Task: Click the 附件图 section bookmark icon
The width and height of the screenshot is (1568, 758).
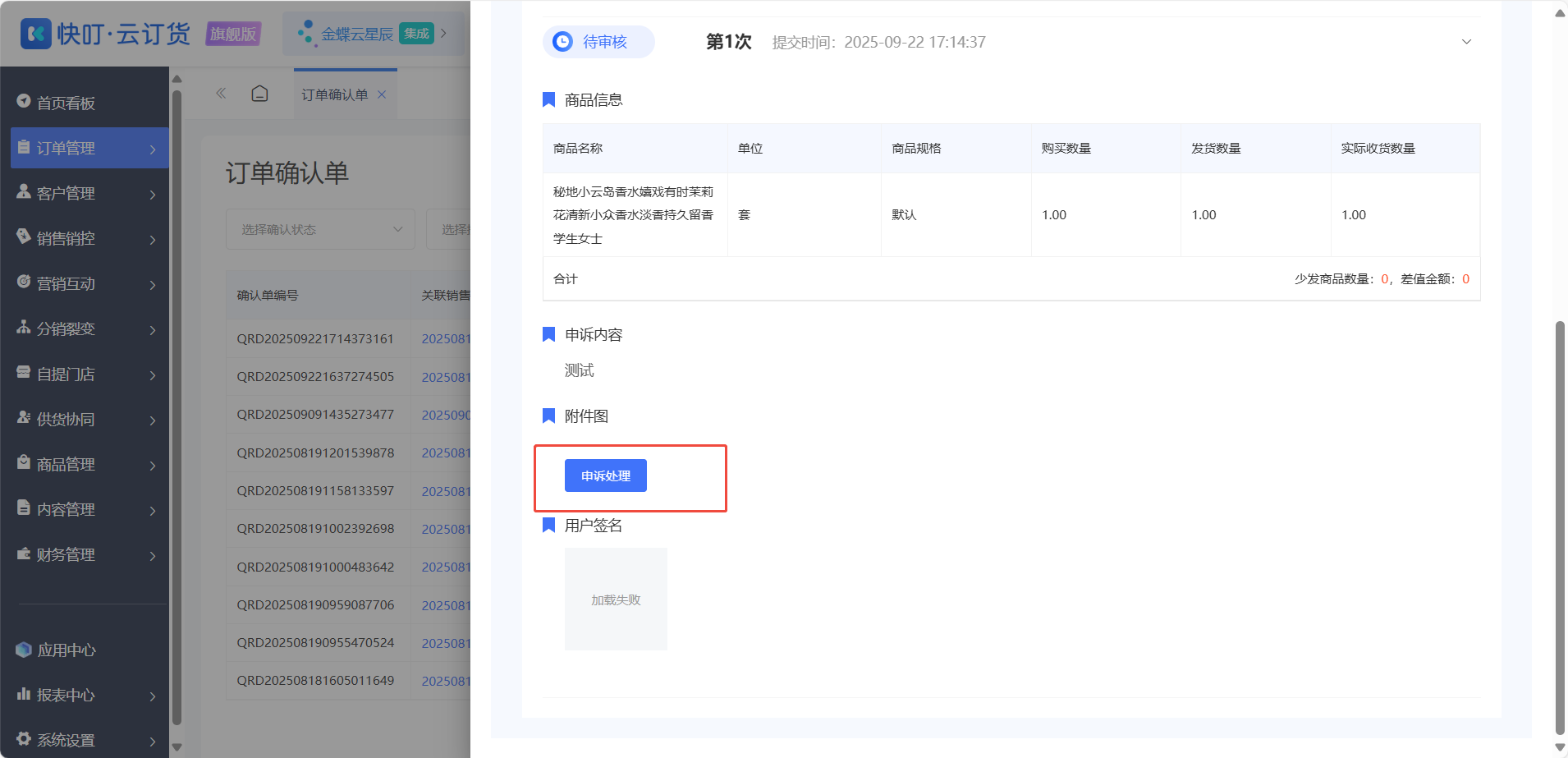Action: click(x=548, y=416)
